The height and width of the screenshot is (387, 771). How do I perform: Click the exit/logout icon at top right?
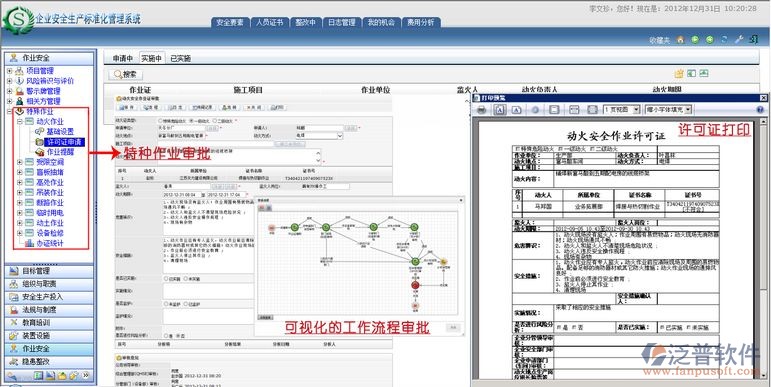click(753, 40)
